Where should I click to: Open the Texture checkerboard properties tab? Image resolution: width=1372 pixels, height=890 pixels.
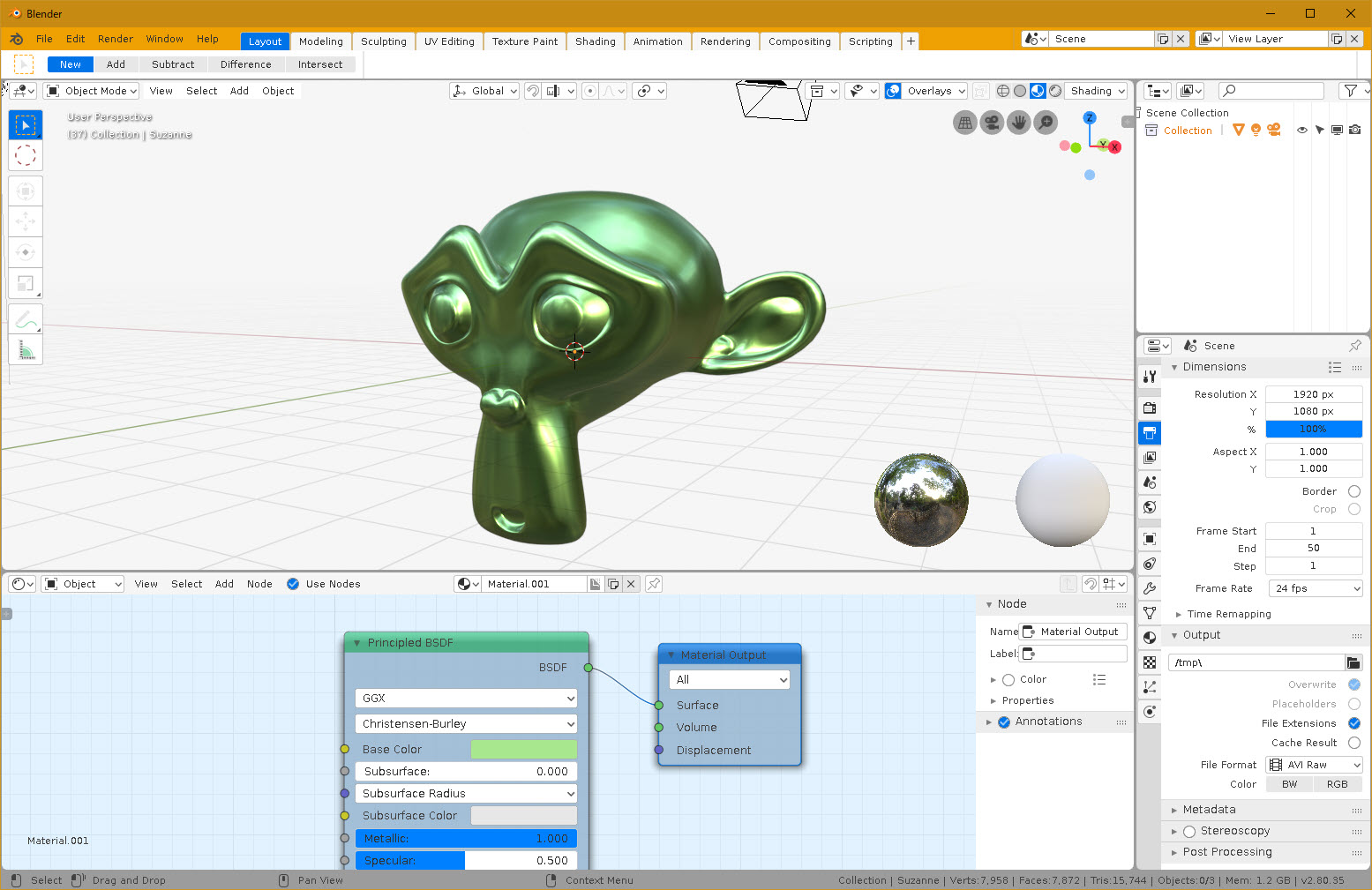tap(1150, 662)
